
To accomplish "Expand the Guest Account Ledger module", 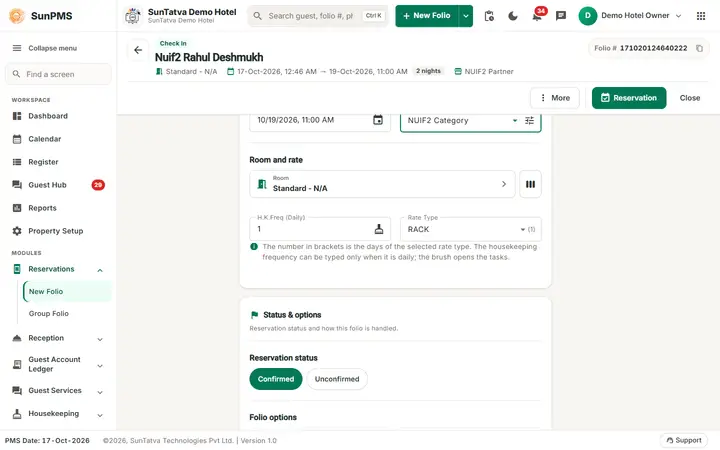I will [x=100, y=366].
